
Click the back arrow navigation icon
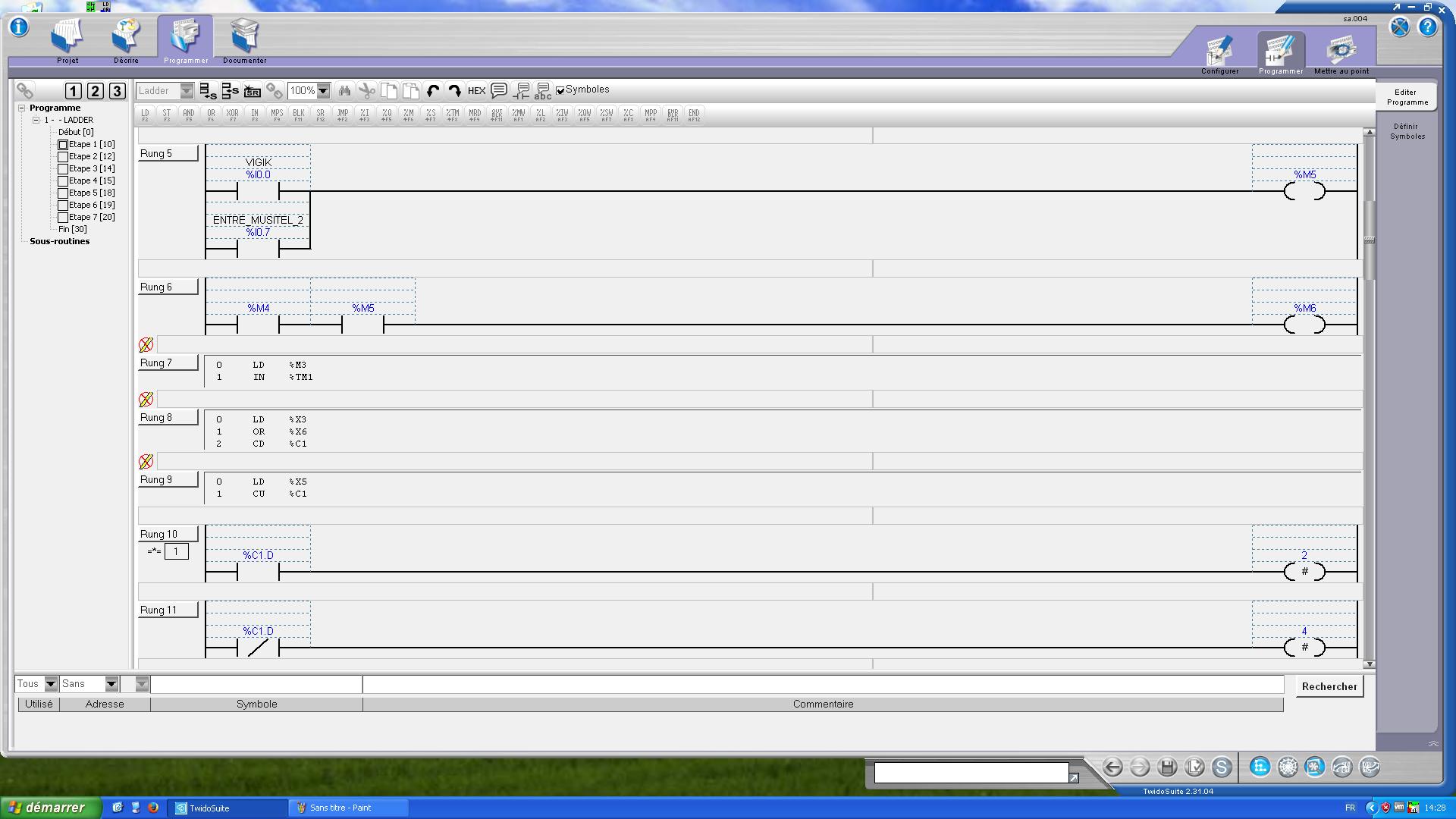coord(1112,767)
